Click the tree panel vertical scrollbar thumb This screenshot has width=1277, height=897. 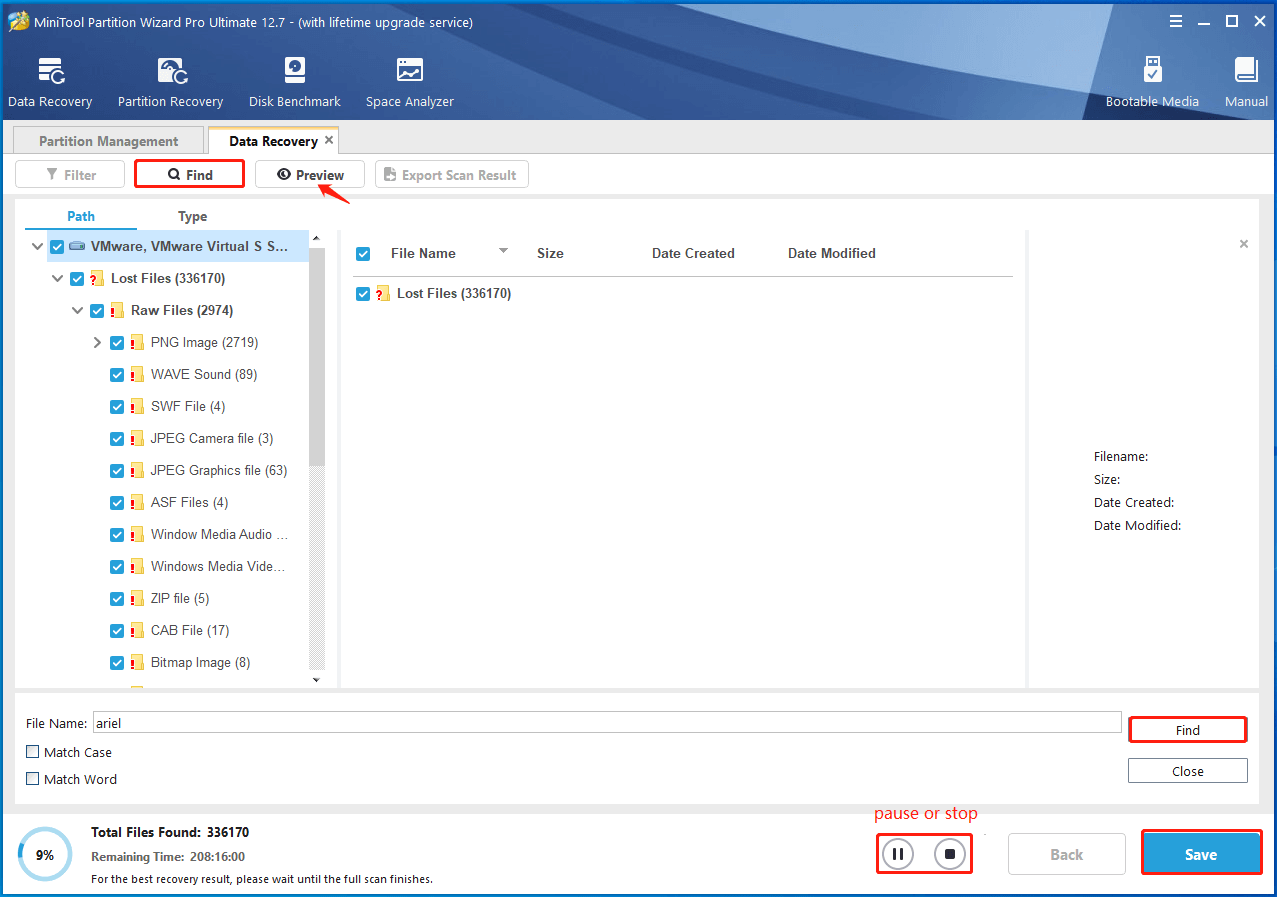(316, 357)
